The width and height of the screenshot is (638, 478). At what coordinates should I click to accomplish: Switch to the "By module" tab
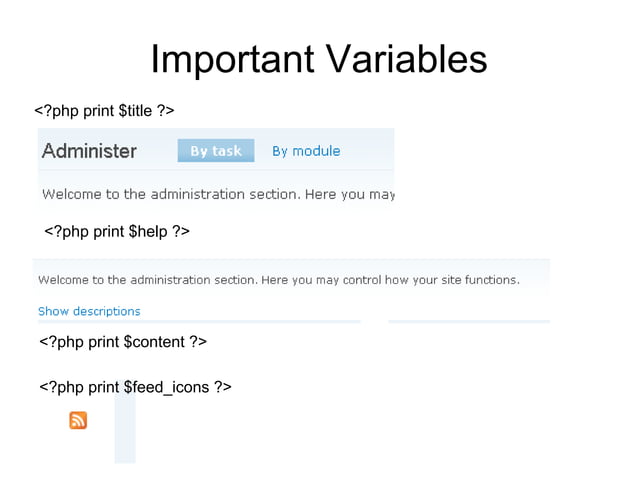click(306, 151)
